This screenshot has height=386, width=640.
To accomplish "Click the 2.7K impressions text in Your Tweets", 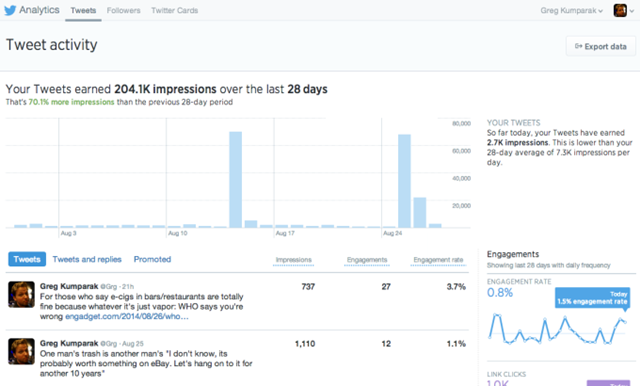I will [x=518, y=142].
